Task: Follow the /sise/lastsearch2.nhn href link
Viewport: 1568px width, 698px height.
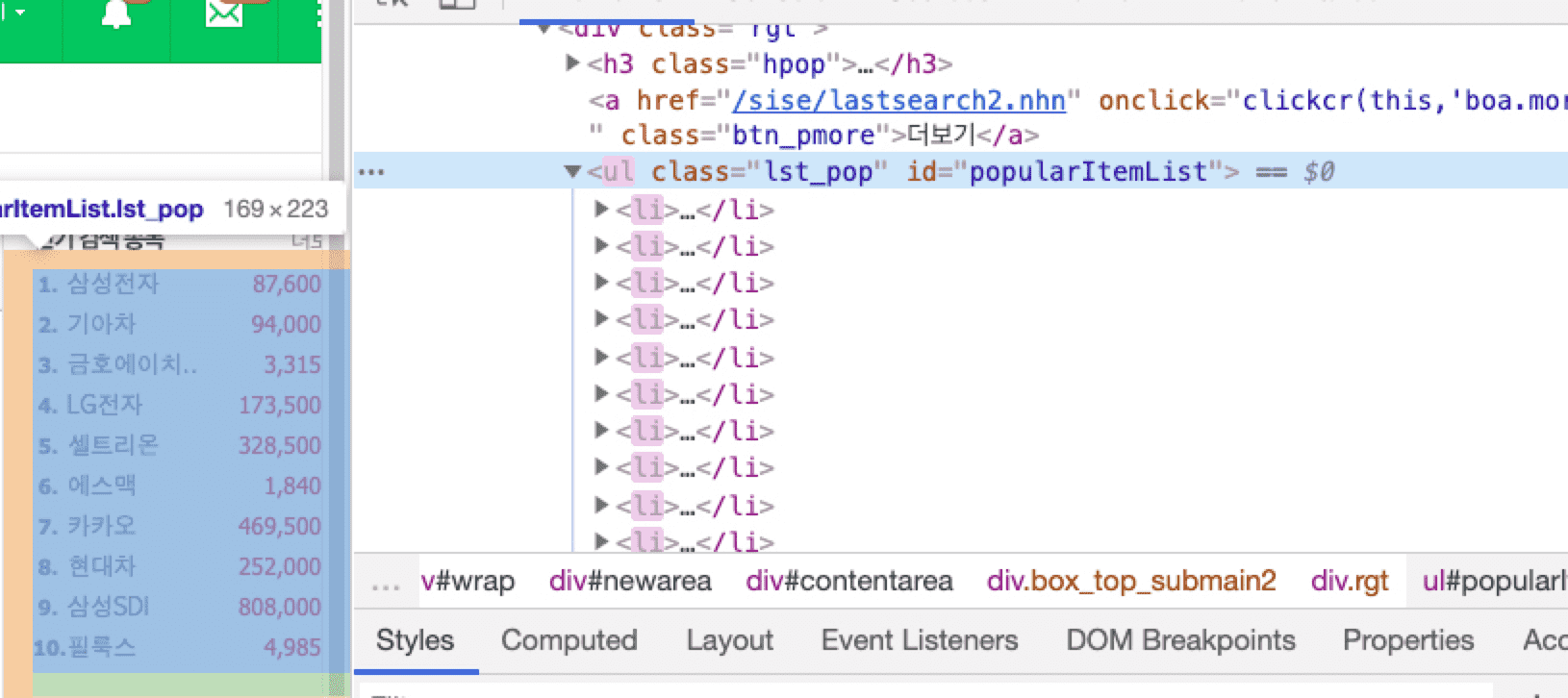Action: point(898,100)
